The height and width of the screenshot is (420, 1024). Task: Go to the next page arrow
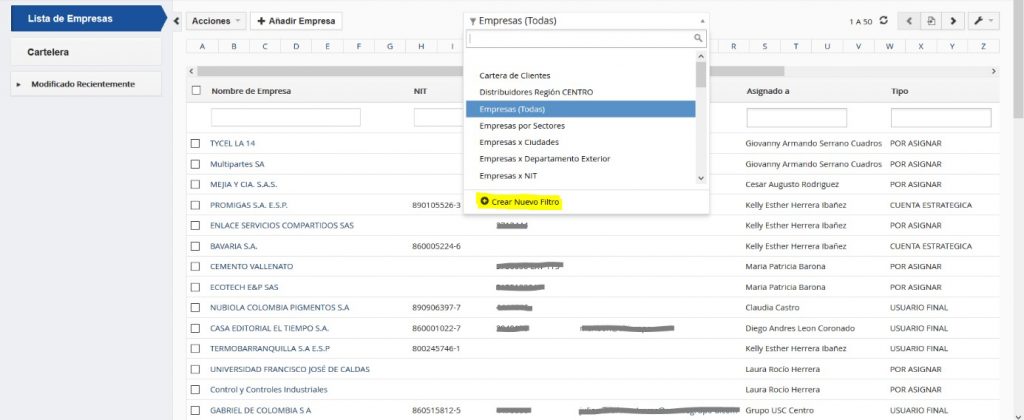coord(955,20)
